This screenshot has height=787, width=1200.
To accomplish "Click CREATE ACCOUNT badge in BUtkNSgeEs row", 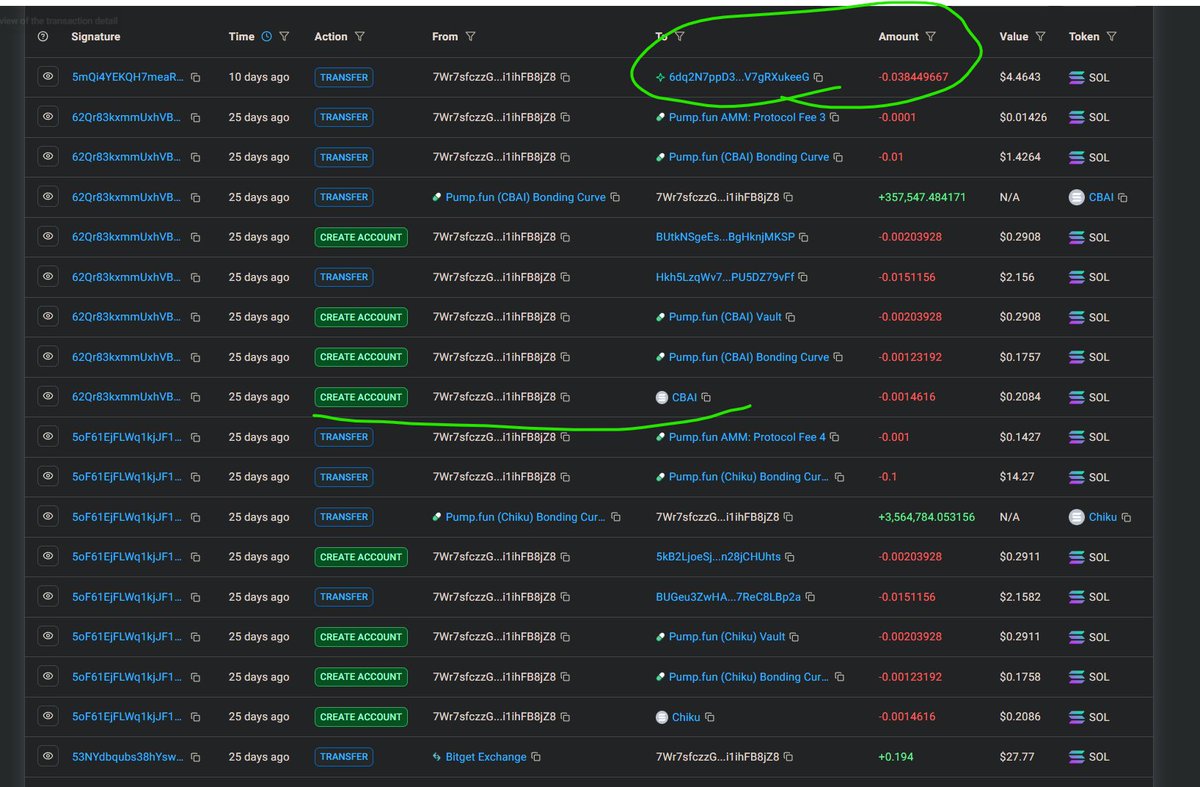I will [x=361, y=237].
